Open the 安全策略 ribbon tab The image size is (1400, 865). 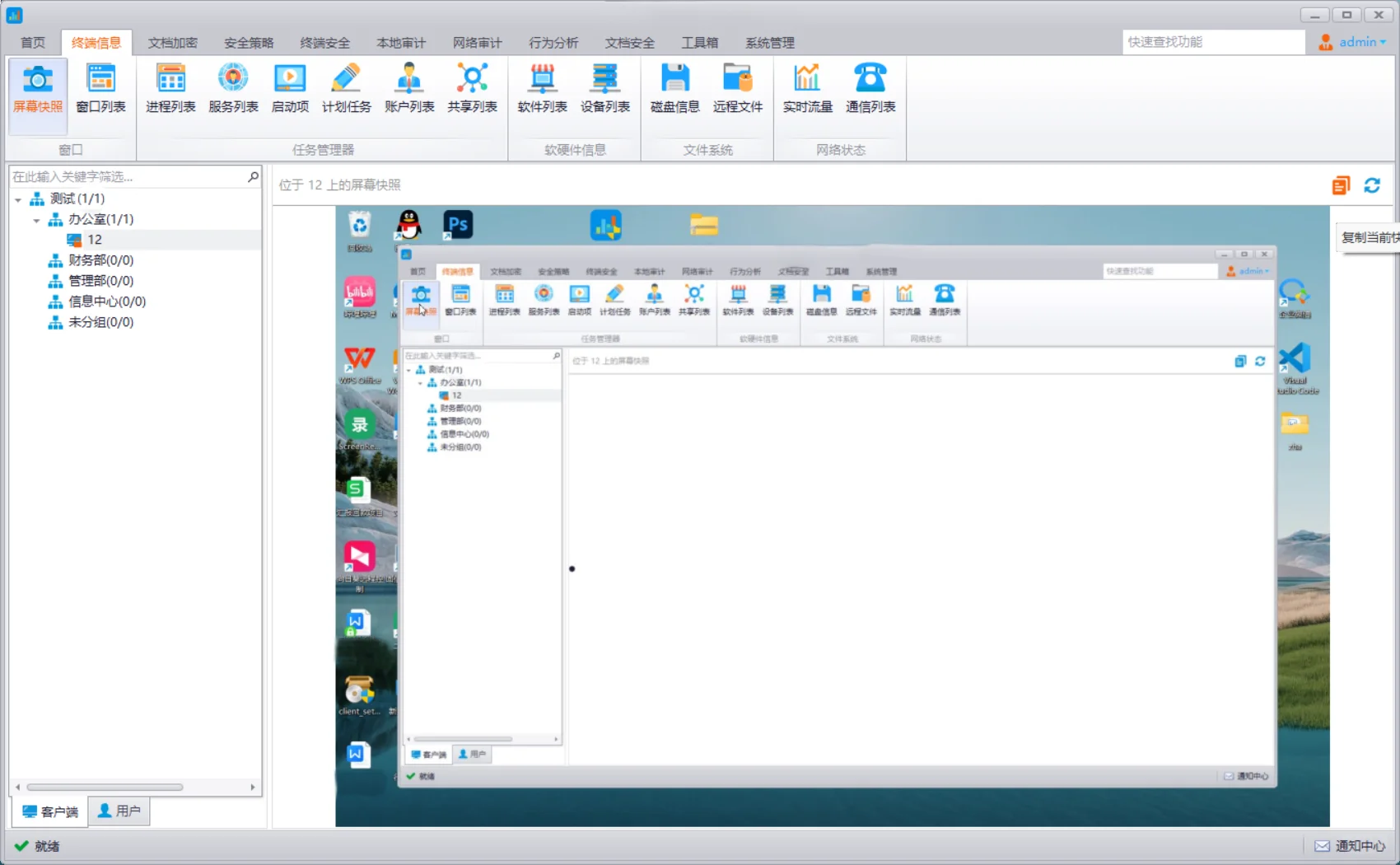click(249, 43)
